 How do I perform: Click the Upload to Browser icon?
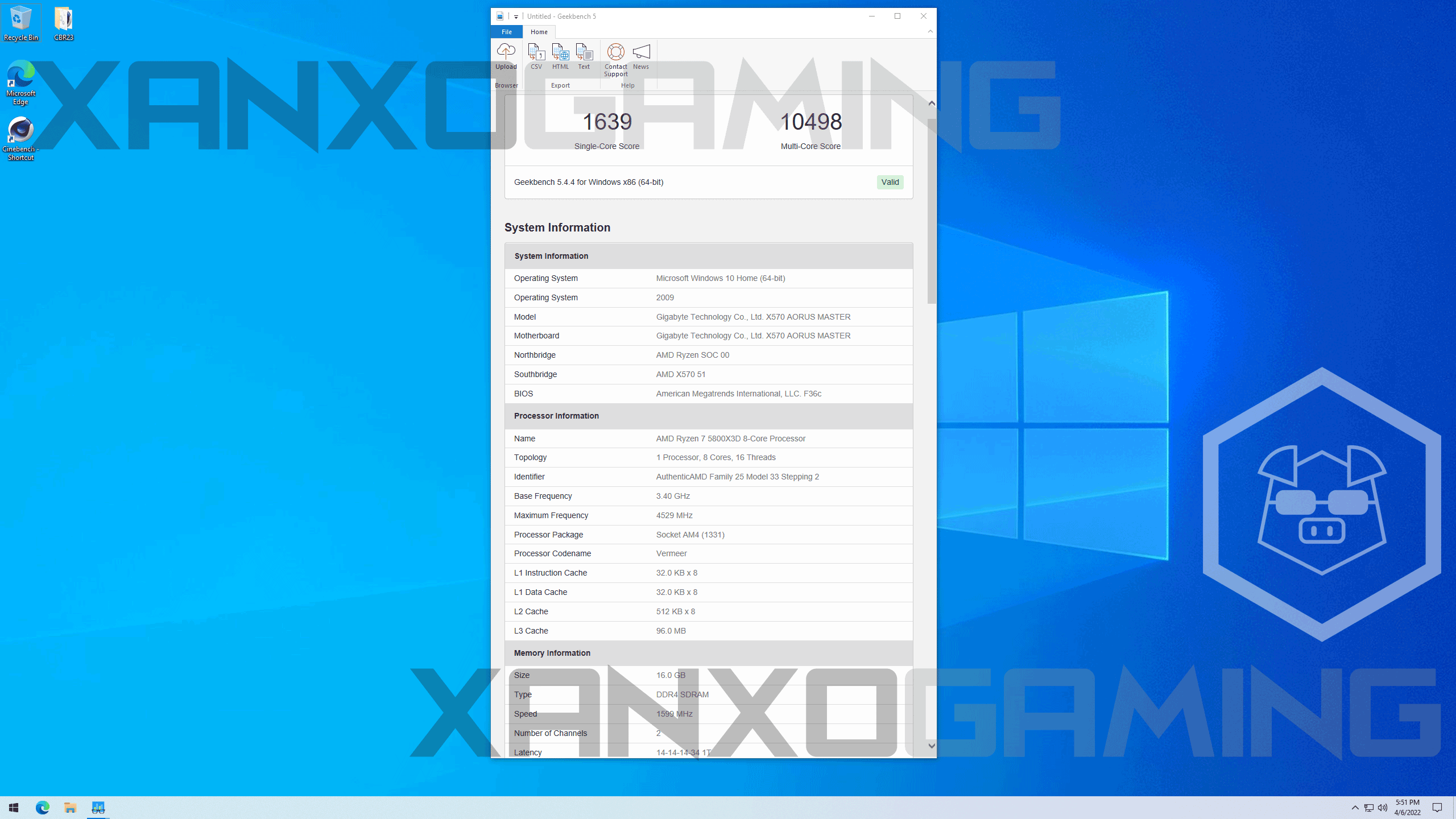tap(506, 56)
